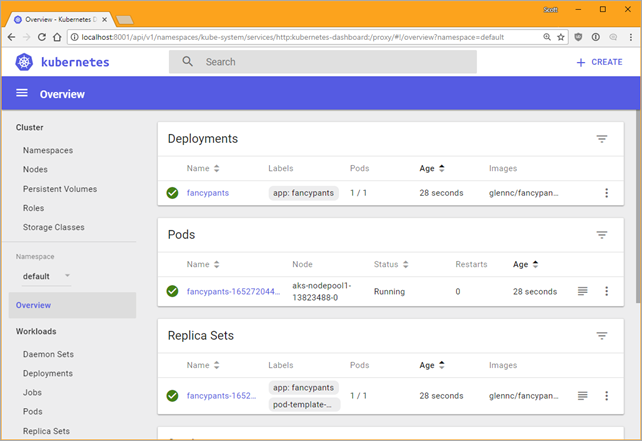Sort Pods by Age
Image resolution: width=642 pixels, height=441 pixels.
[525, 264]
